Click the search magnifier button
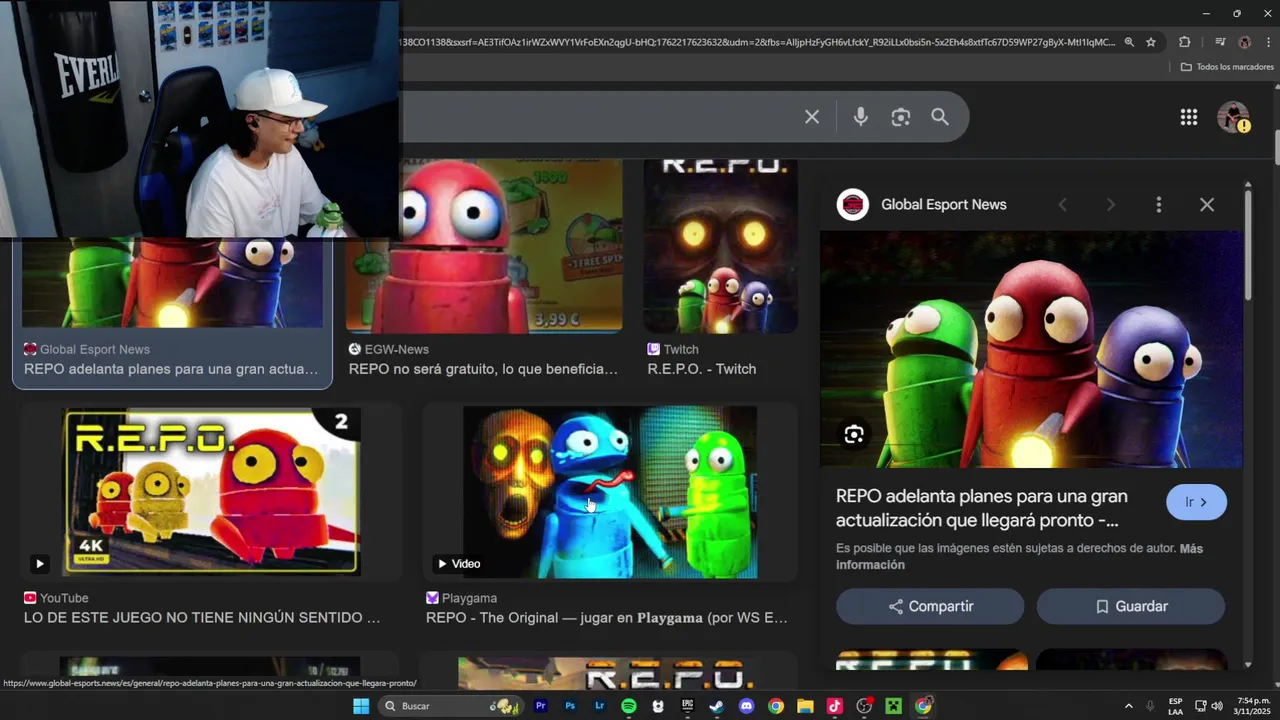 pos(940,117)
